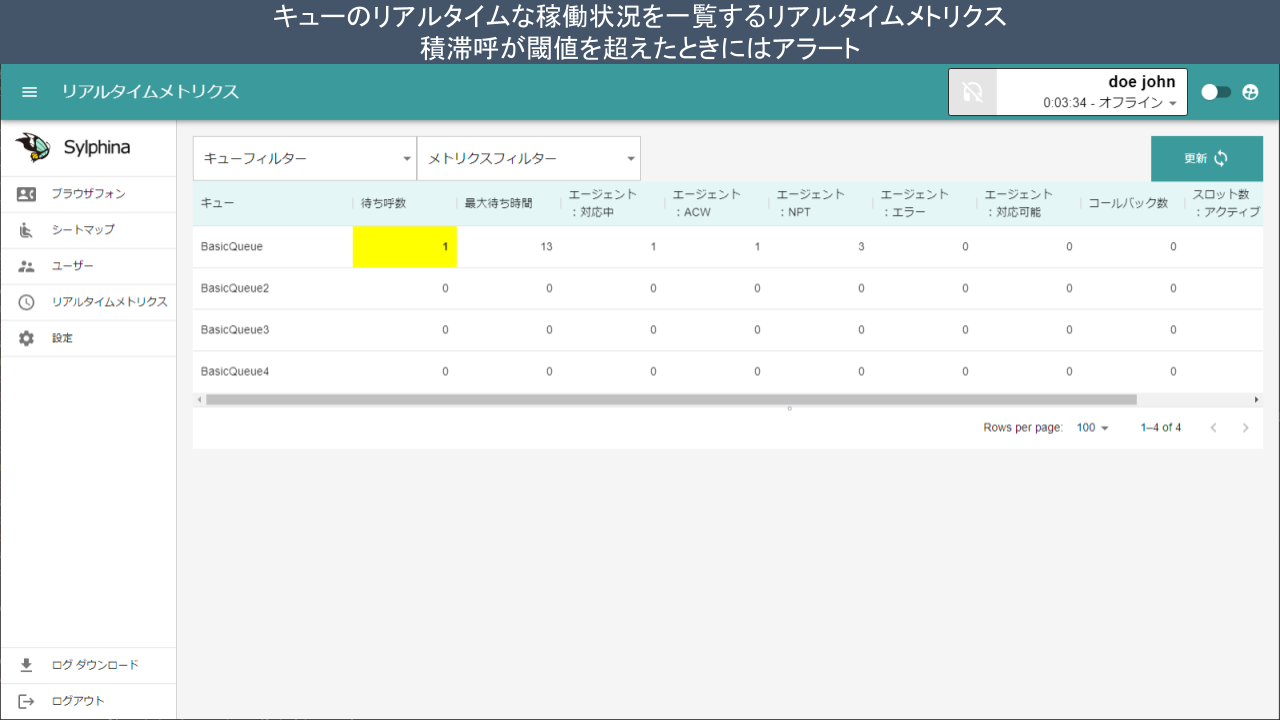
Task: Go to the next table page
Action: 1245,428
